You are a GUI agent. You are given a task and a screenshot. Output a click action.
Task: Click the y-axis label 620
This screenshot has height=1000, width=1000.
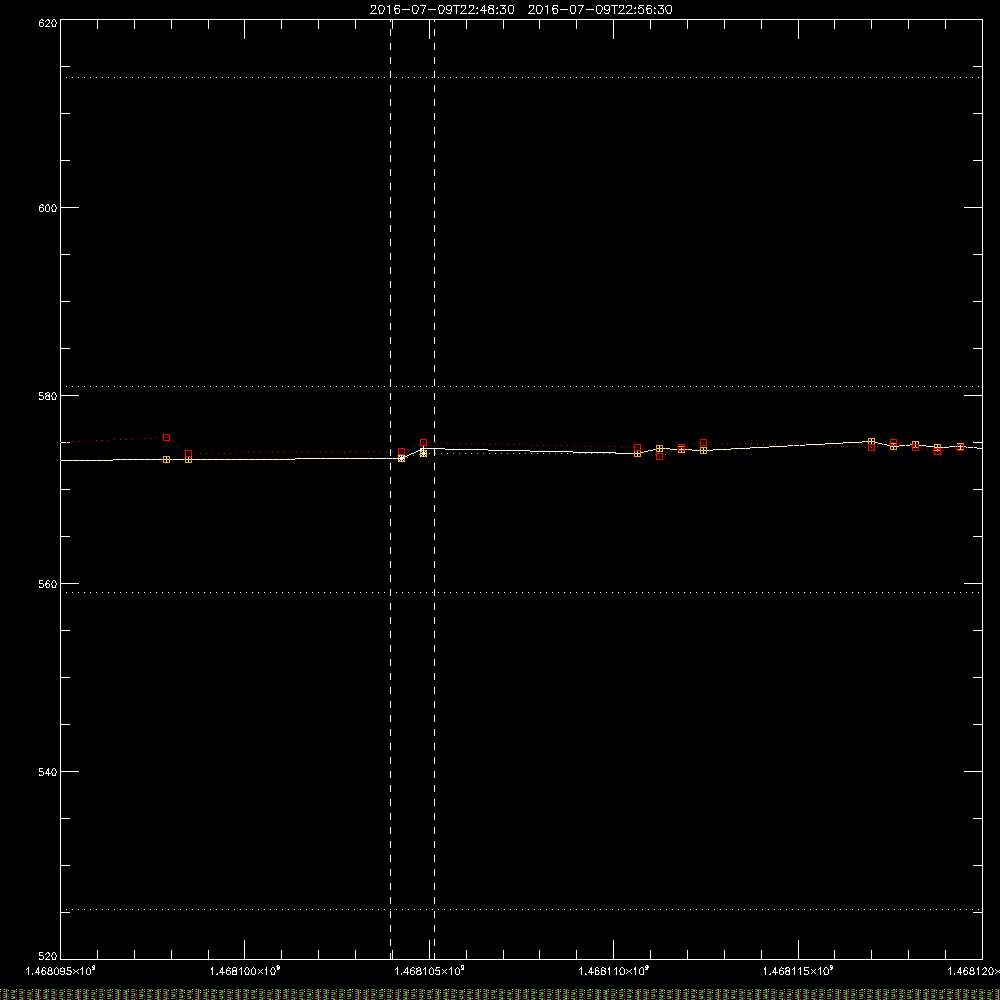pos(48,24)
